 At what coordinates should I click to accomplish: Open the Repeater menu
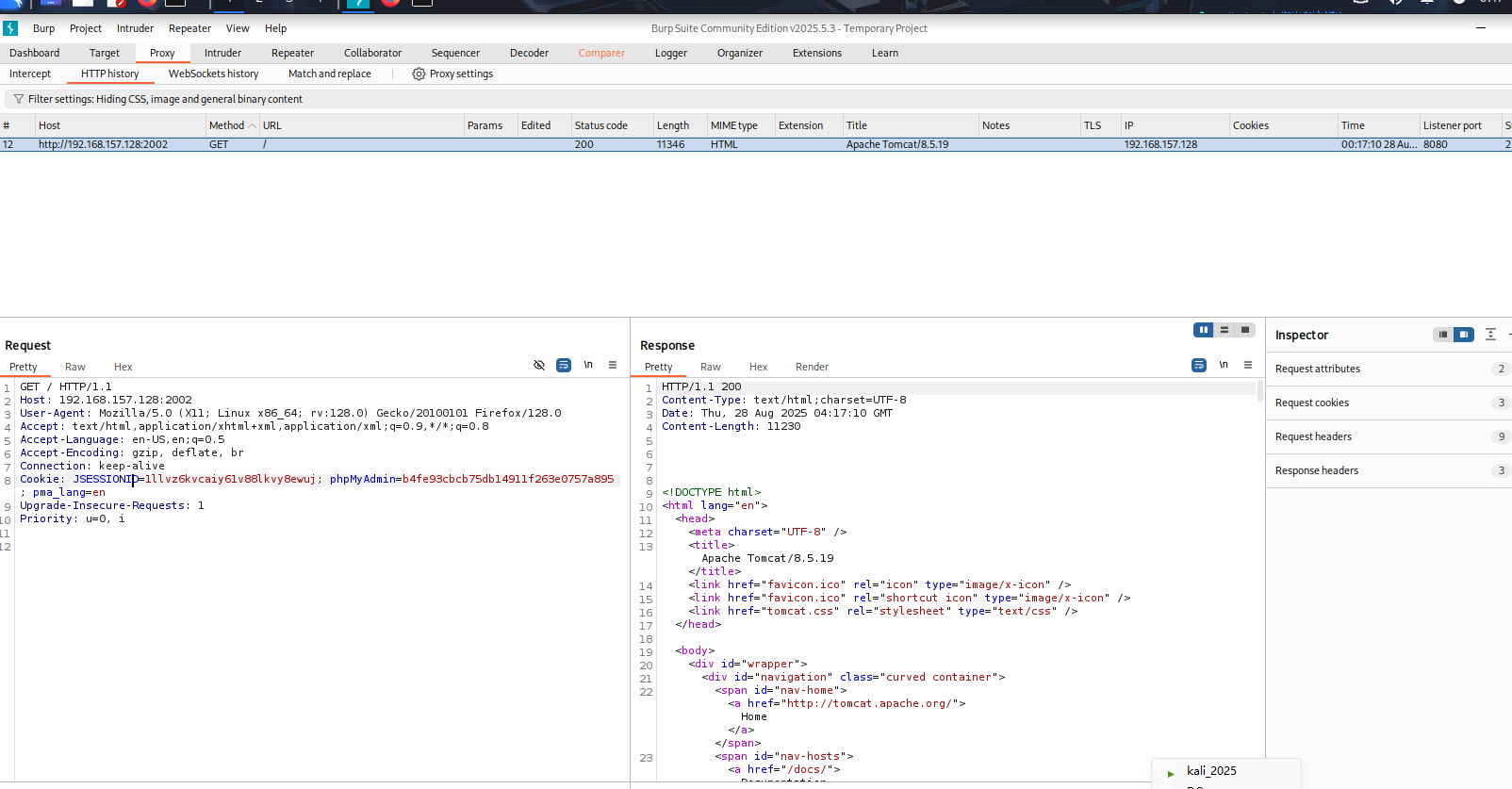click(189, 28)
